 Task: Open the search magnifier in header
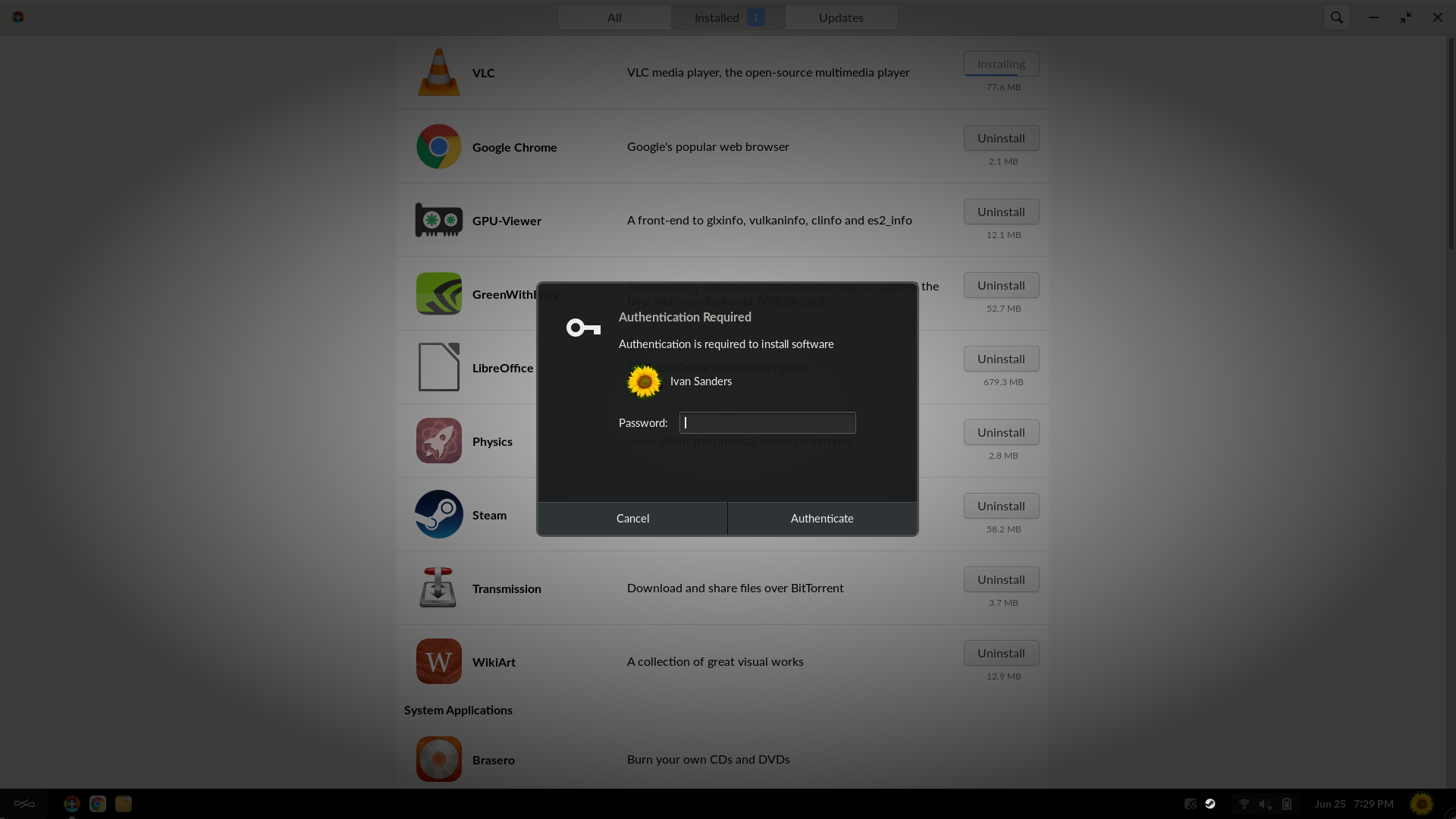pos(1336,17)
